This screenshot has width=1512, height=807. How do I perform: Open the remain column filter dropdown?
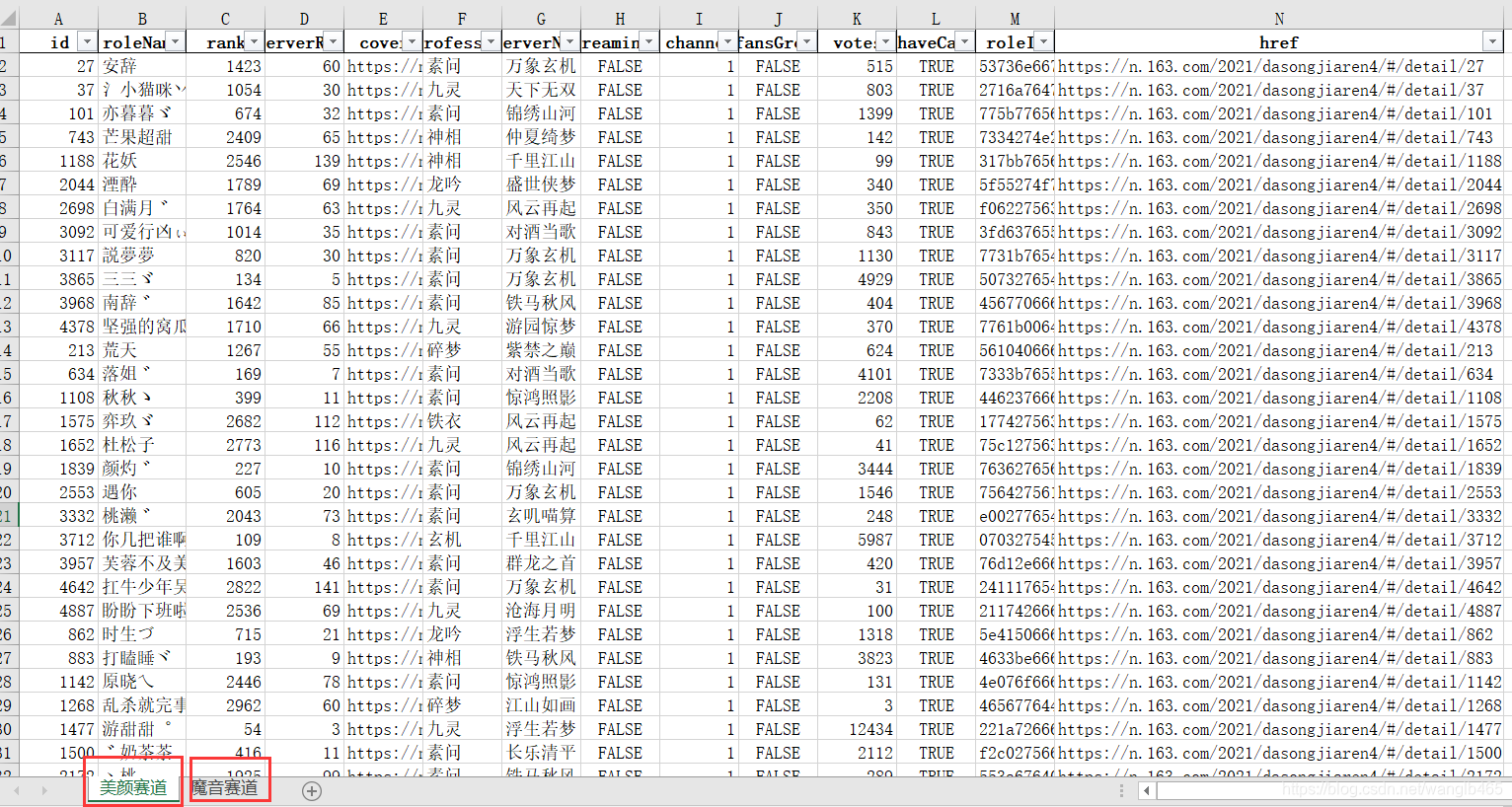648,41
